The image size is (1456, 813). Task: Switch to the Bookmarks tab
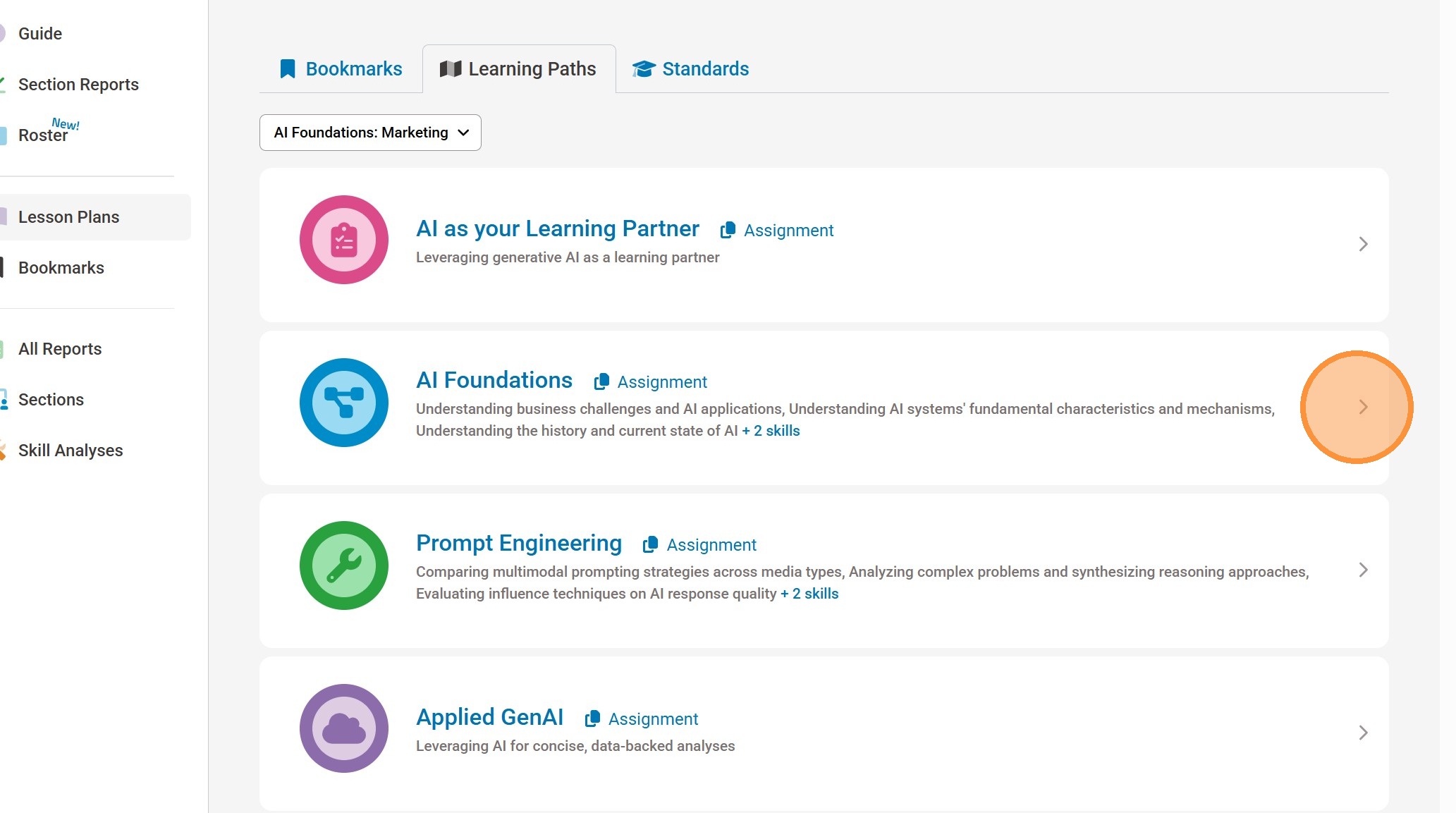(x=341, y=69)
